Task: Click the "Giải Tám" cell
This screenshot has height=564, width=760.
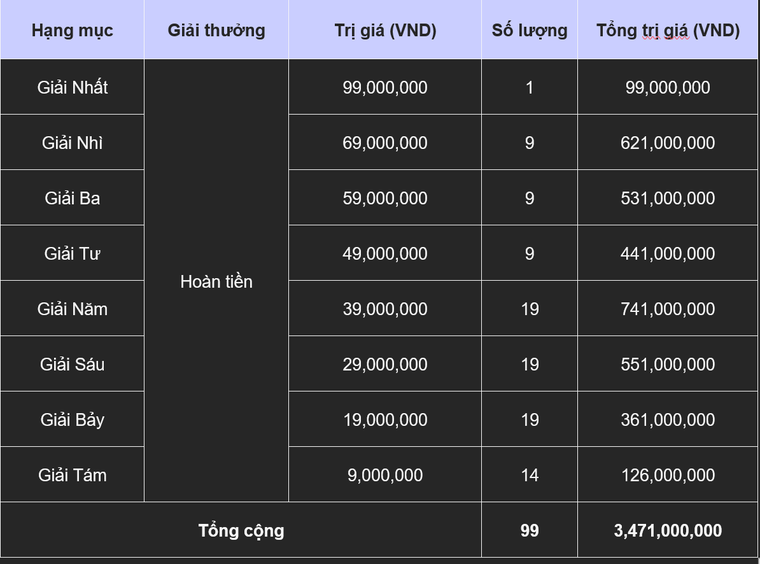Action: click(72, 475)
